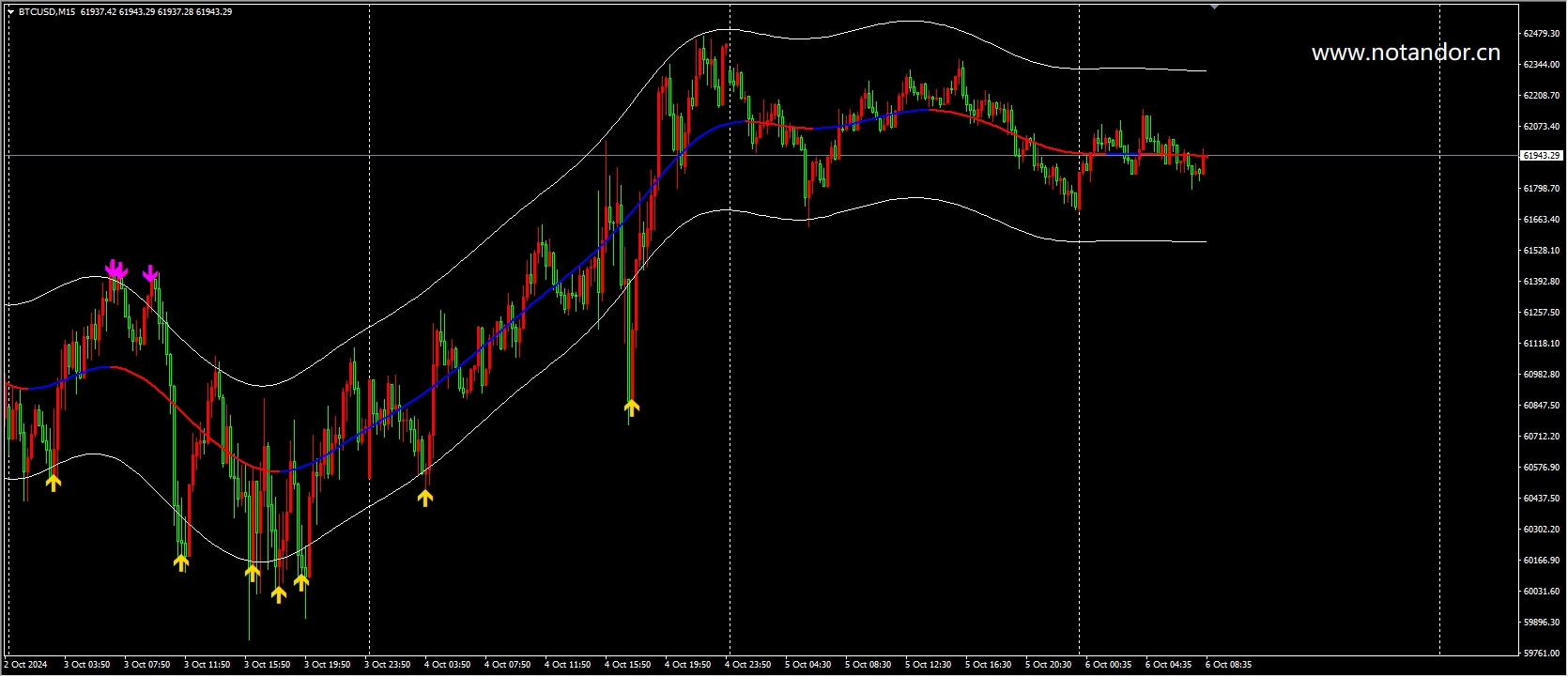Click the gray chart shift triangle at top
The height and width of the screenshot is (677, 1568).
coord(1214,8)
